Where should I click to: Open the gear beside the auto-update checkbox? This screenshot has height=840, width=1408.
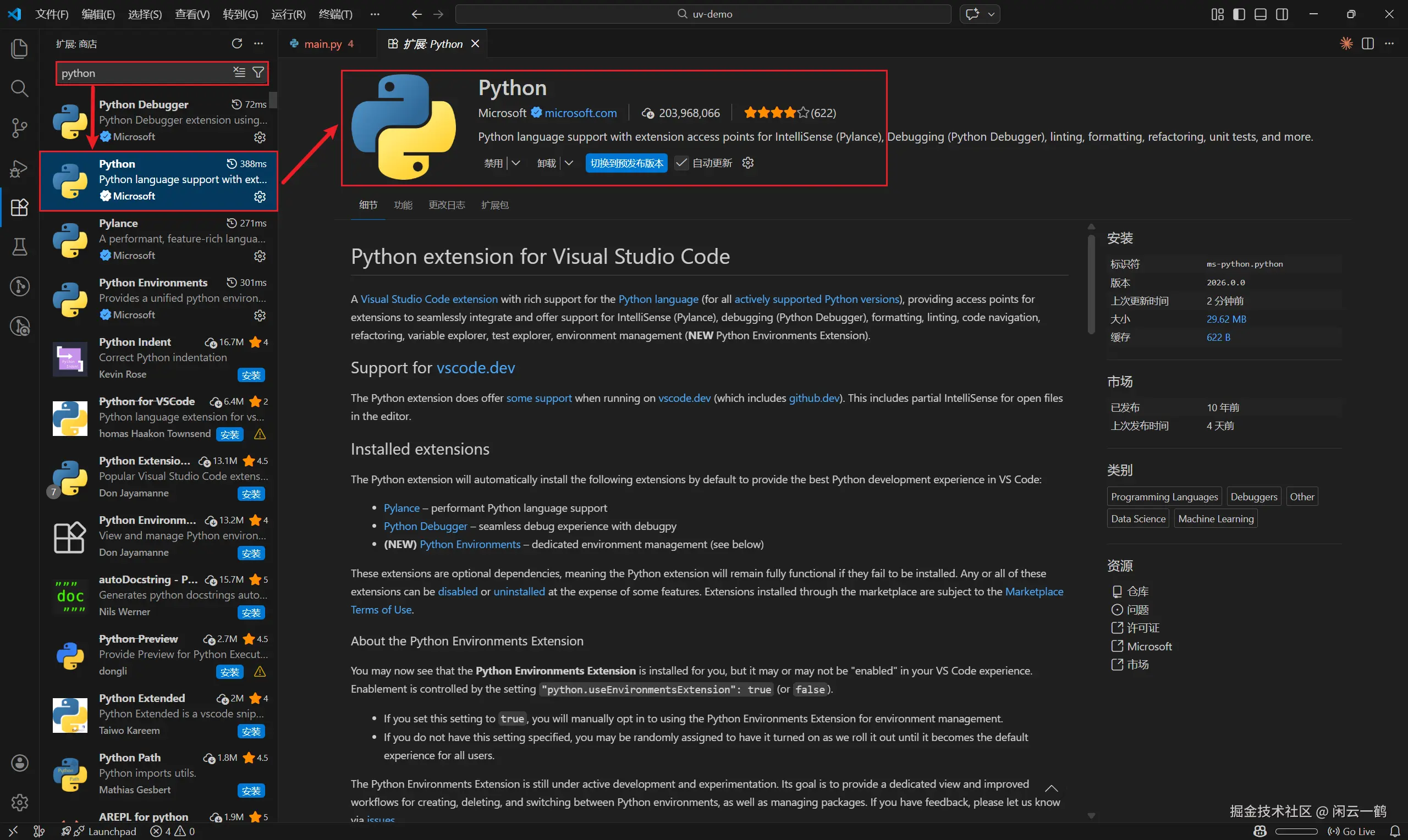748,163
